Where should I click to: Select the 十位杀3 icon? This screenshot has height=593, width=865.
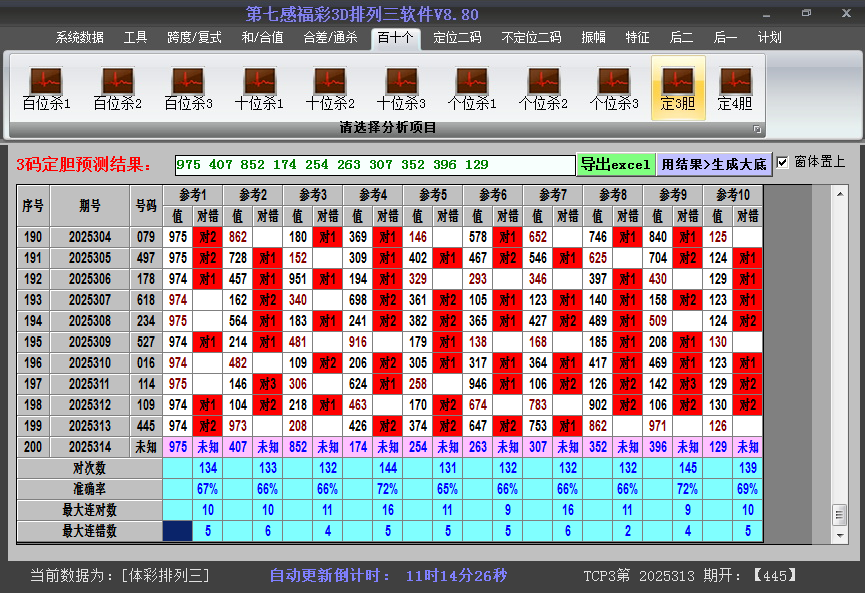(x=401, y=88)
